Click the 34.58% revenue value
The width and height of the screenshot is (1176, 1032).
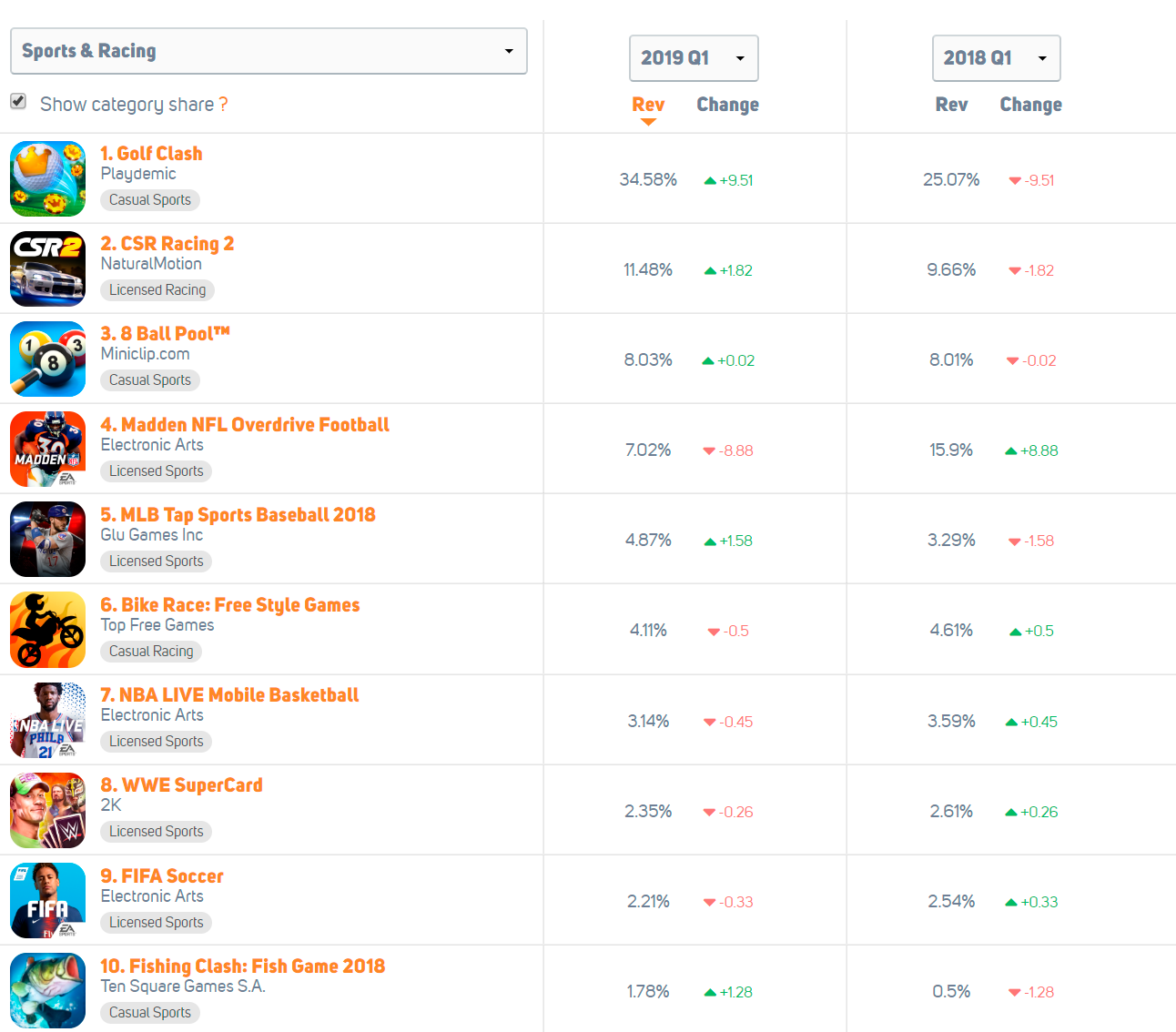point(648,180)
